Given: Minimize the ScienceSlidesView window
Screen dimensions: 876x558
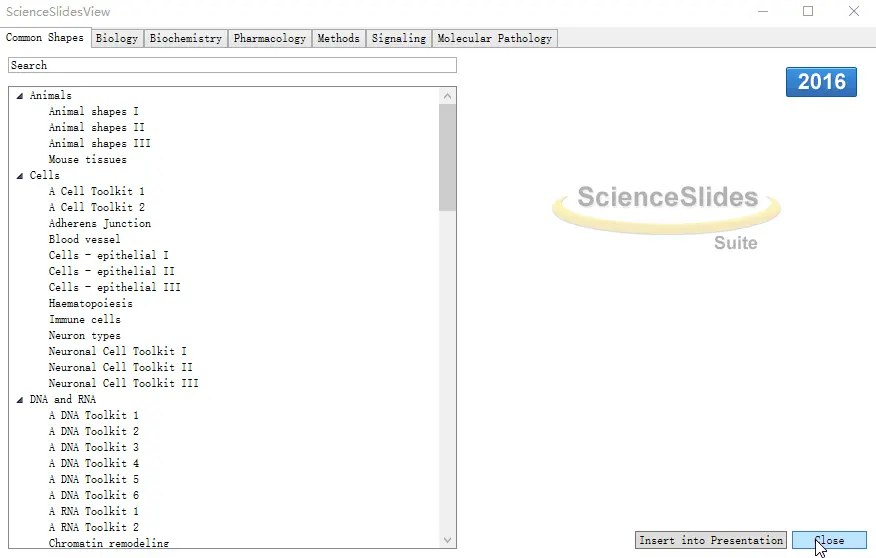Looking at the screenshot, I should click(763, 11).
